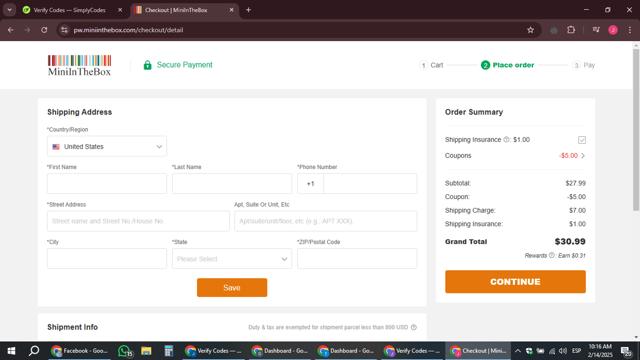This screenshot has width=640, height=360.
Task: Click the orange Save button
Action: coord(232,288)
